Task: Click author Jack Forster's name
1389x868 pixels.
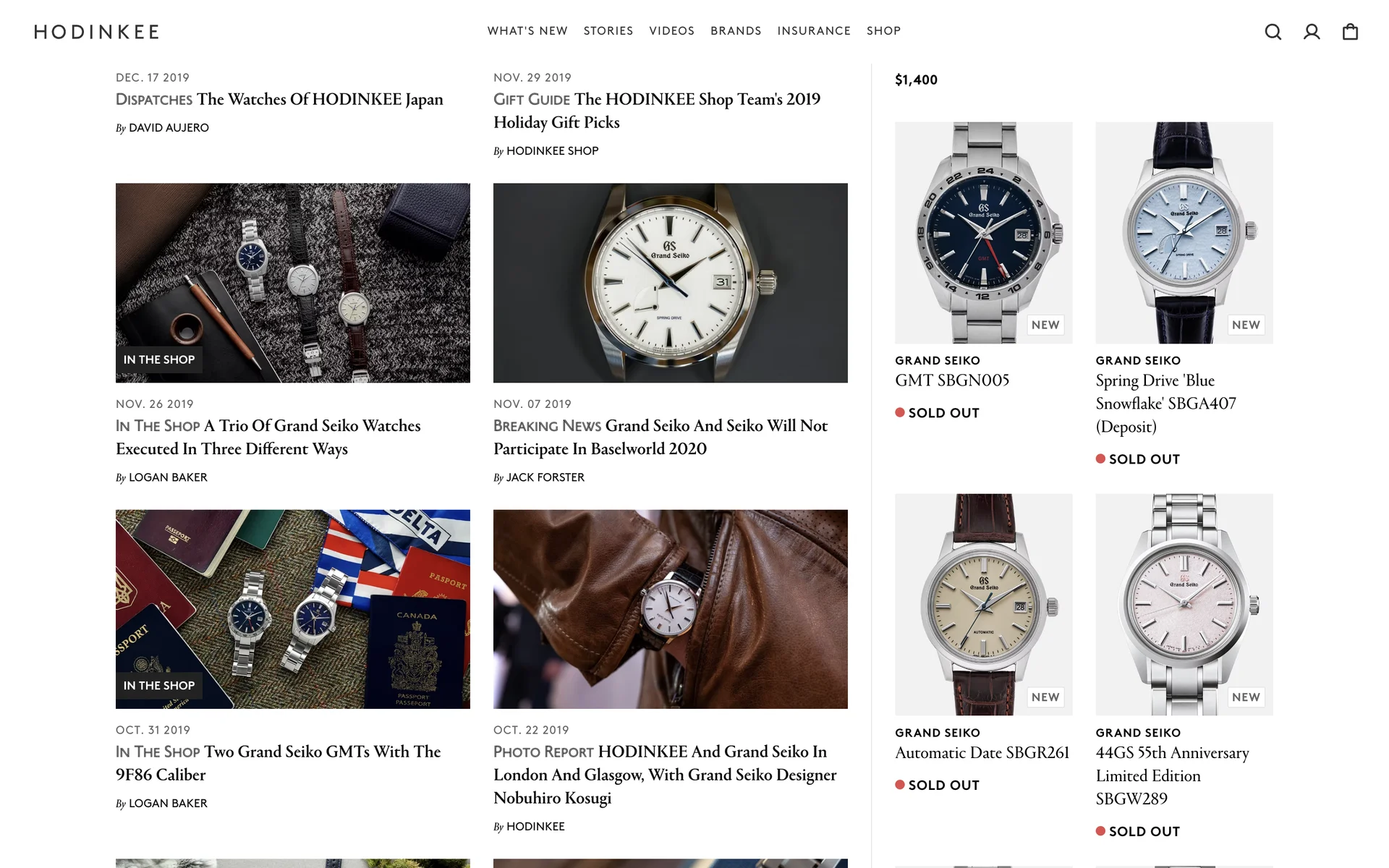Action: click(545, 477)
